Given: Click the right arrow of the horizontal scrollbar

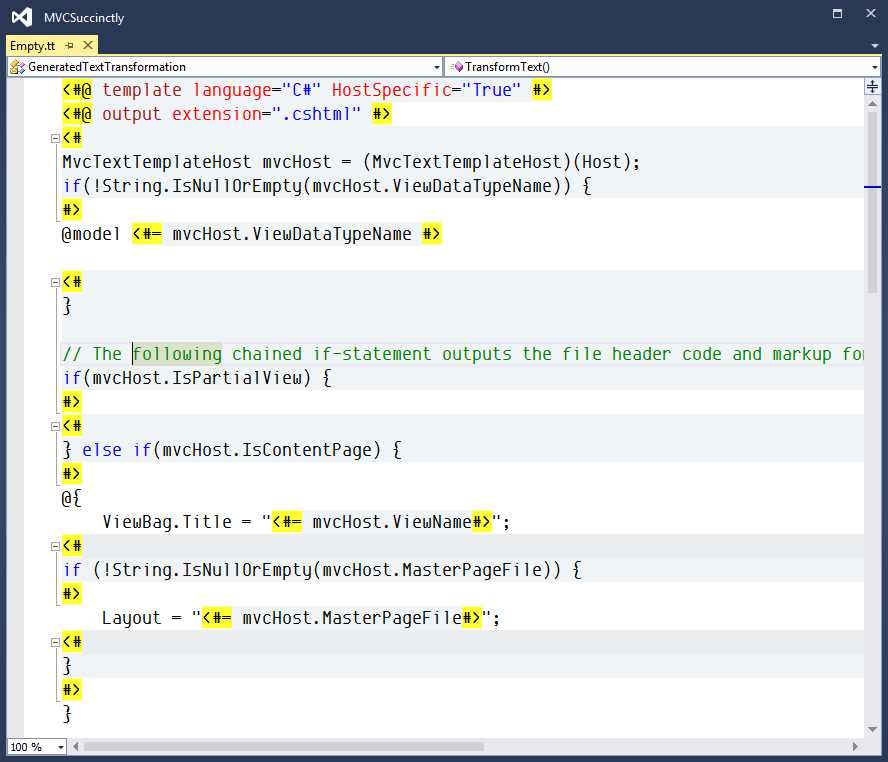Looking at the screenshot, I should tap(856, 746).
